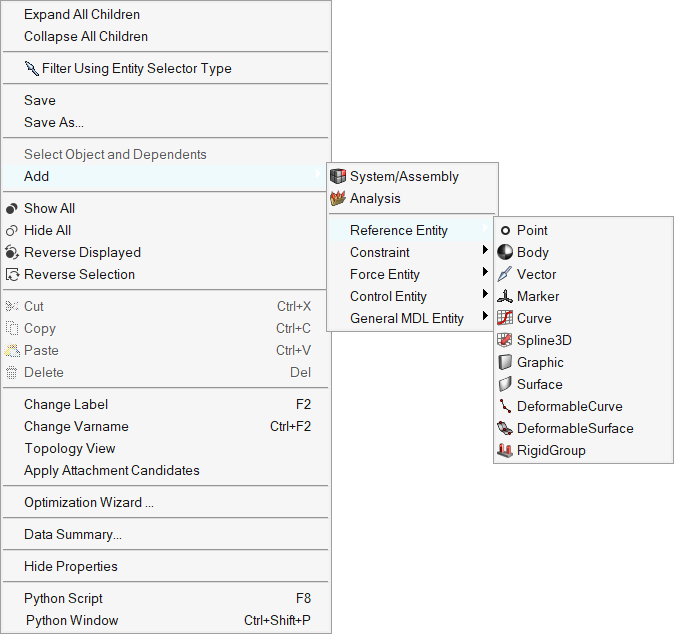Choose the Marker axes icon
The height and width of the screenshot is (634, 674).
(x=505, y=297)
